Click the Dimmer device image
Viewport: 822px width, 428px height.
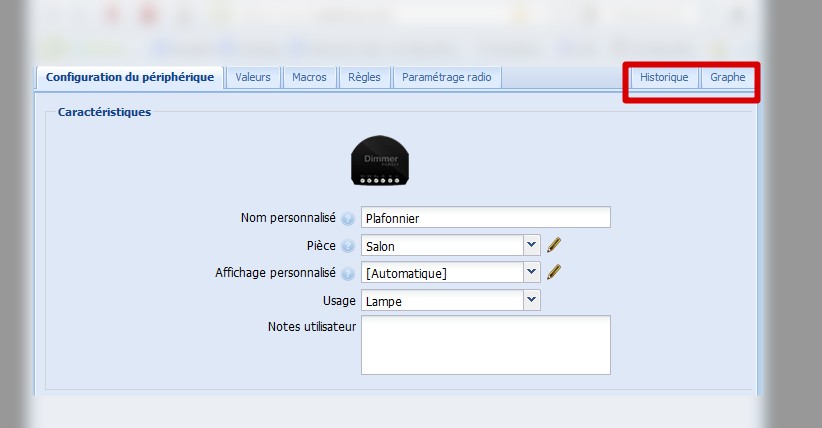pyautogui.click(x=380, y=159)
